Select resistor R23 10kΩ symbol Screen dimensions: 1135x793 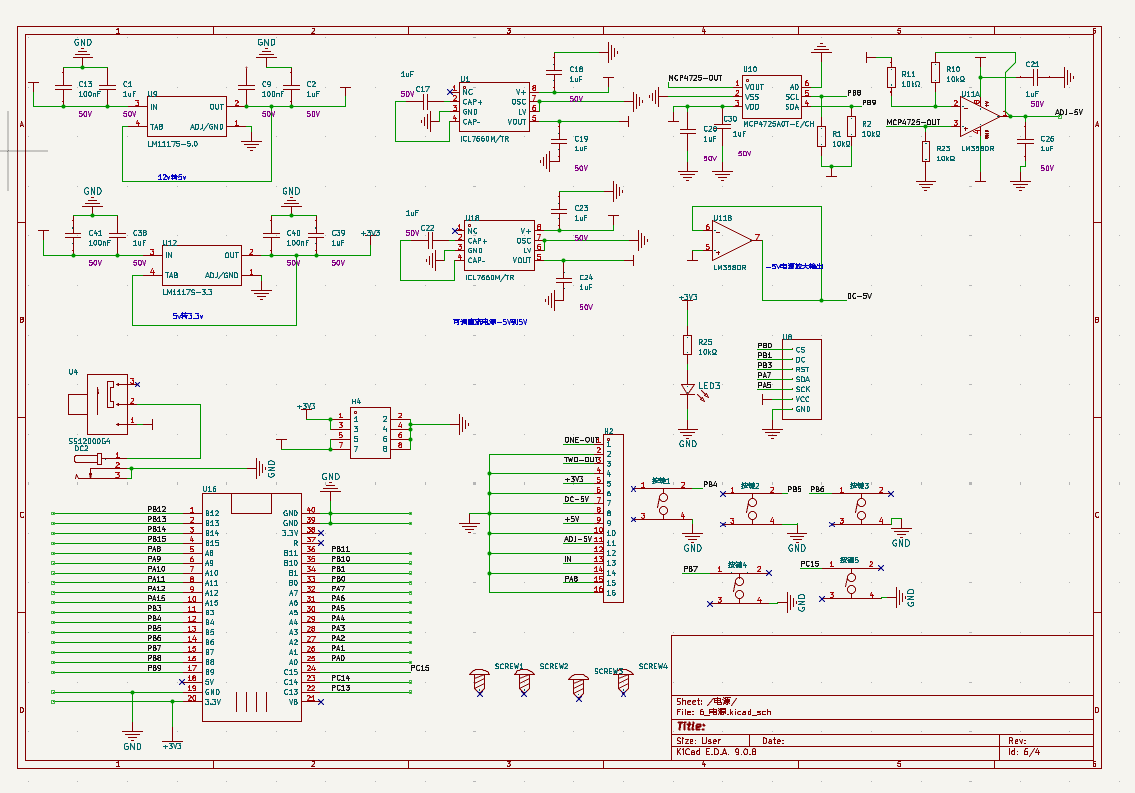(x=926, y=152)
